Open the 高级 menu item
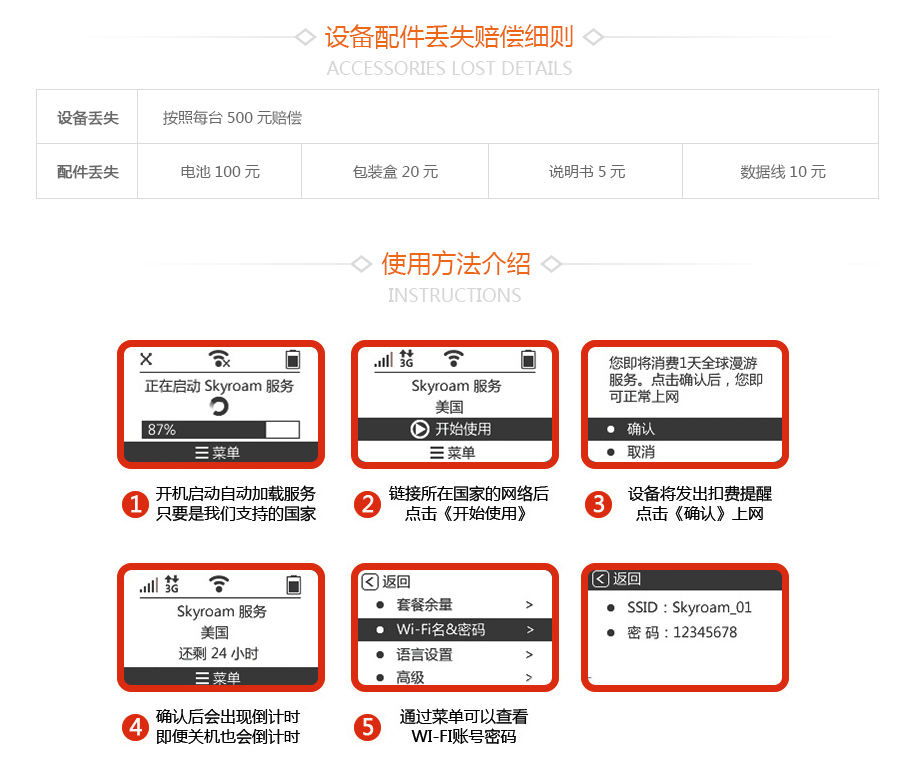 pos(454,677)
